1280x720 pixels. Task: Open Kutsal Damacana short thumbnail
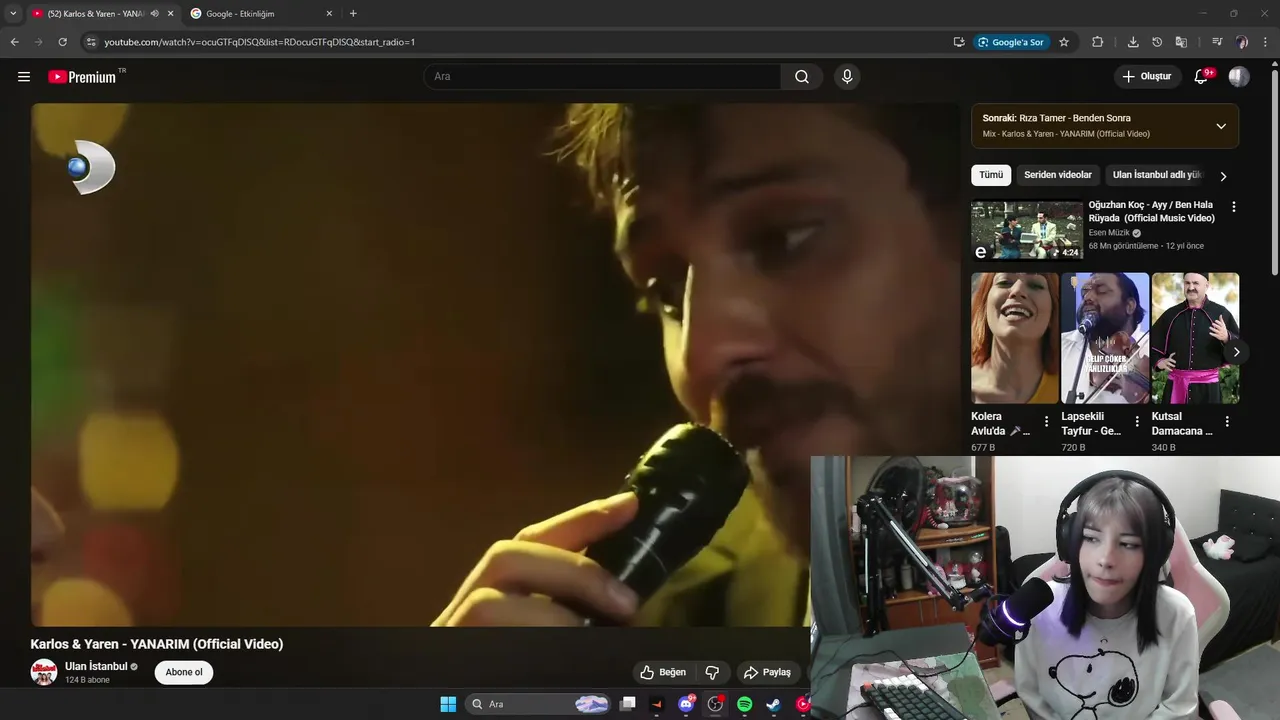click(1195, 338)
